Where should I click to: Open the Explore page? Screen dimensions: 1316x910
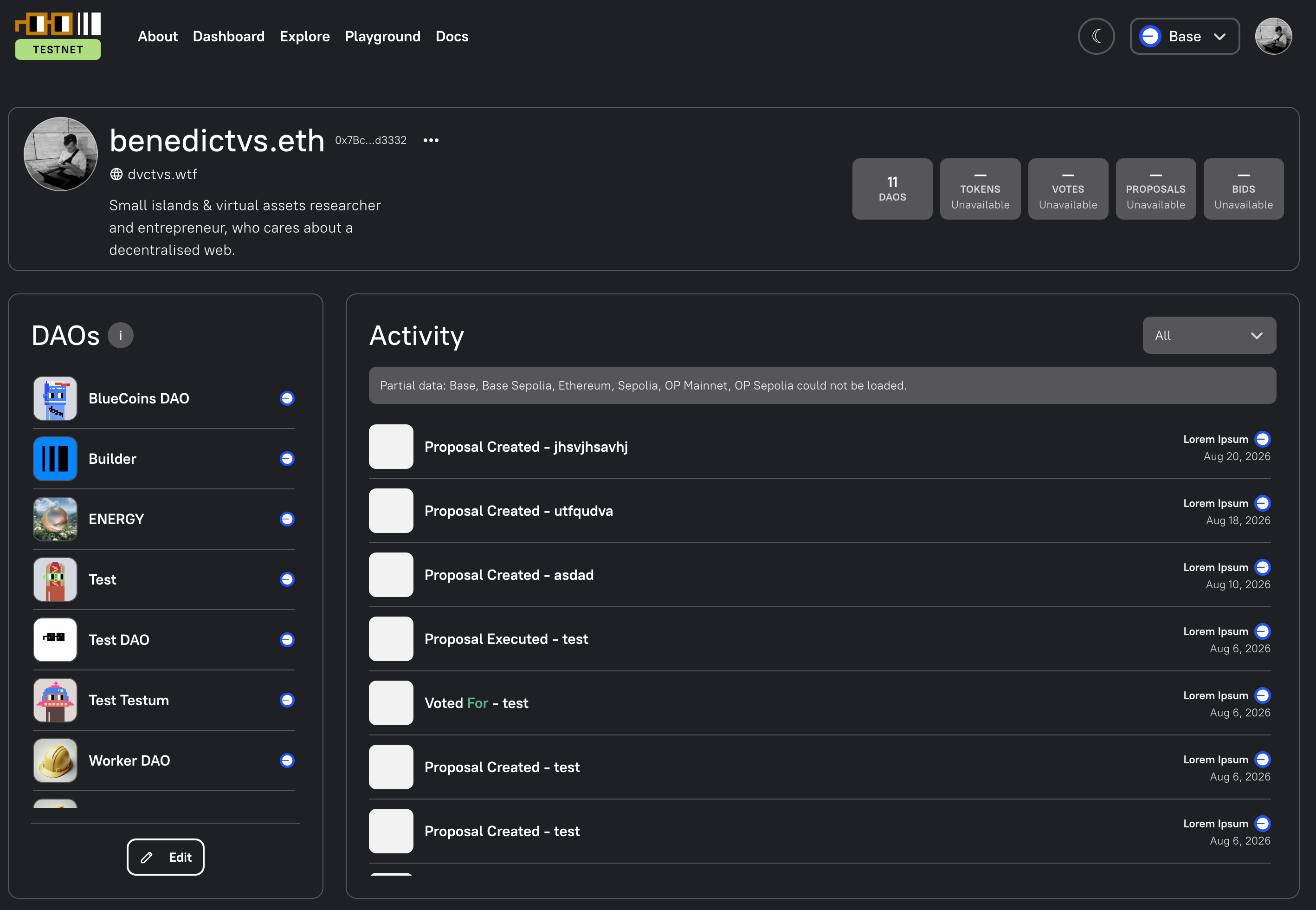click(x=305, y=37)
